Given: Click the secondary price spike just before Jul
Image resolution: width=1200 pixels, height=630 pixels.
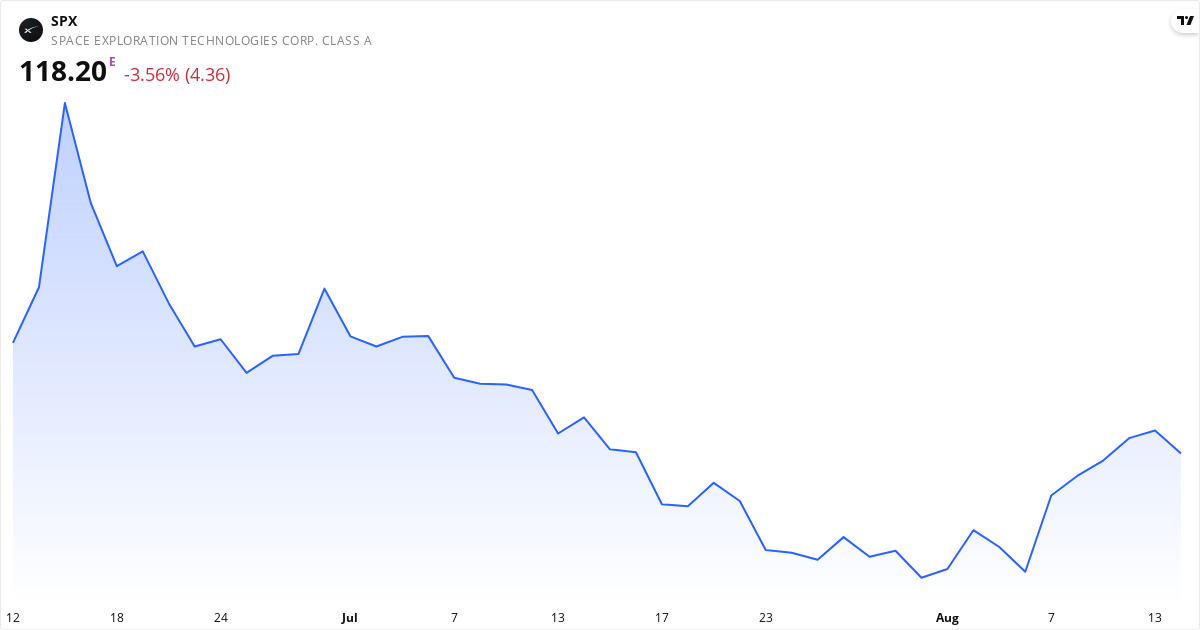Looking at the screenshot, I should (324, 288).
